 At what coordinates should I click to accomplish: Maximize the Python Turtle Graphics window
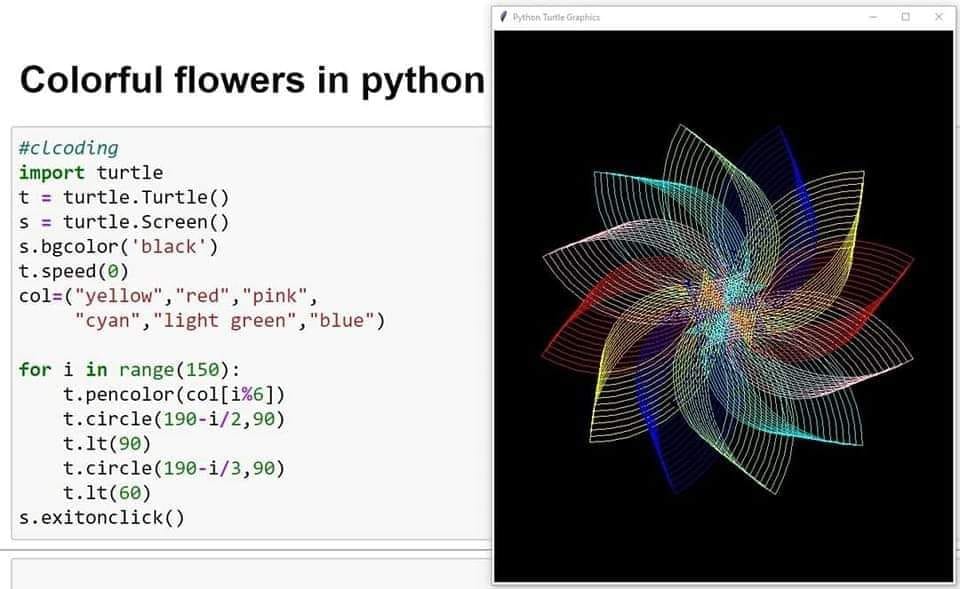point(906,17)
